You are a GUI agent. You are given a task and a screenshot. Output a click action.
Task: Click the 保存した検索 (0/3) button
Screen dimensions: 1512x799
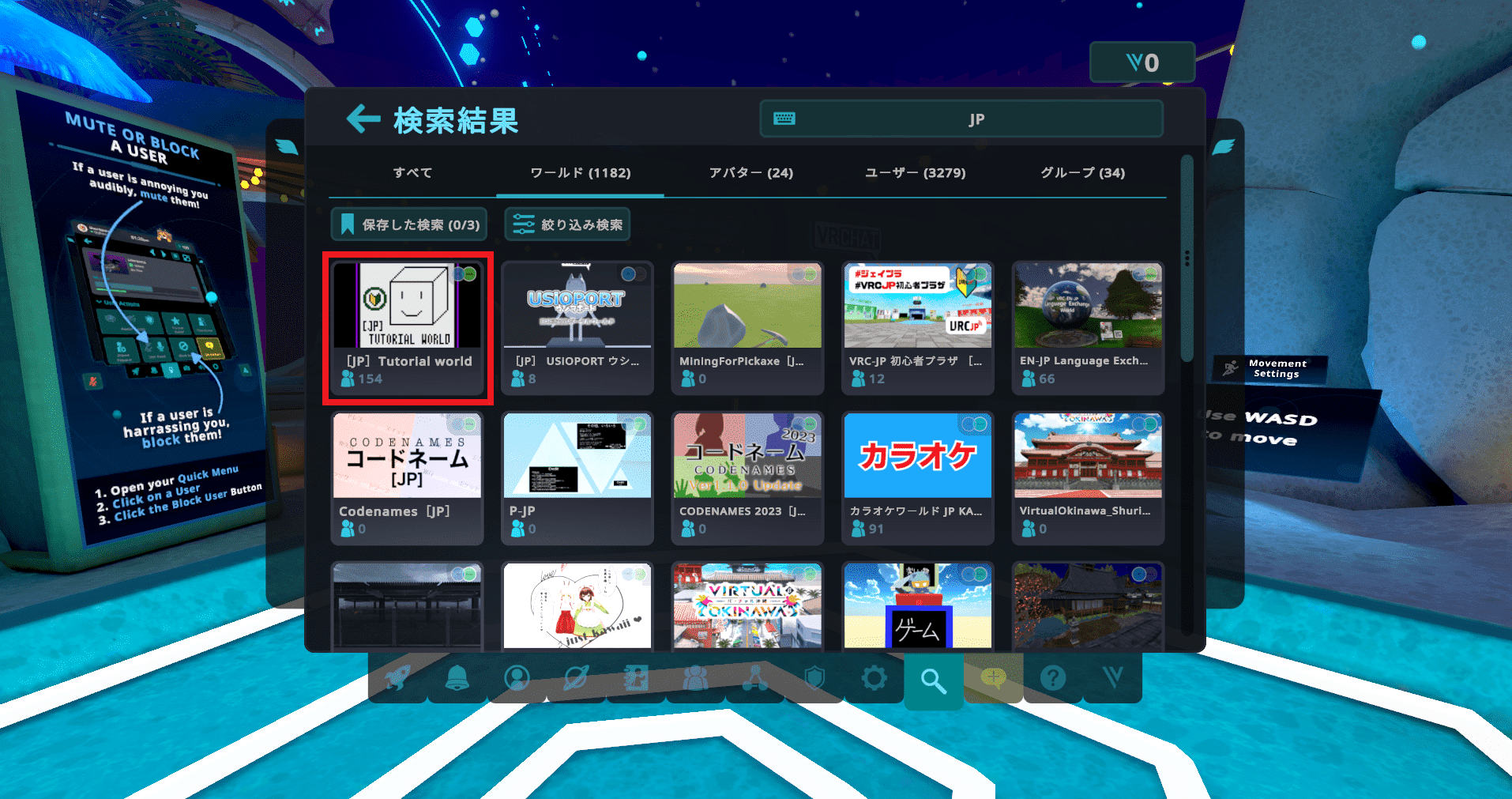(x=409, y=224)
